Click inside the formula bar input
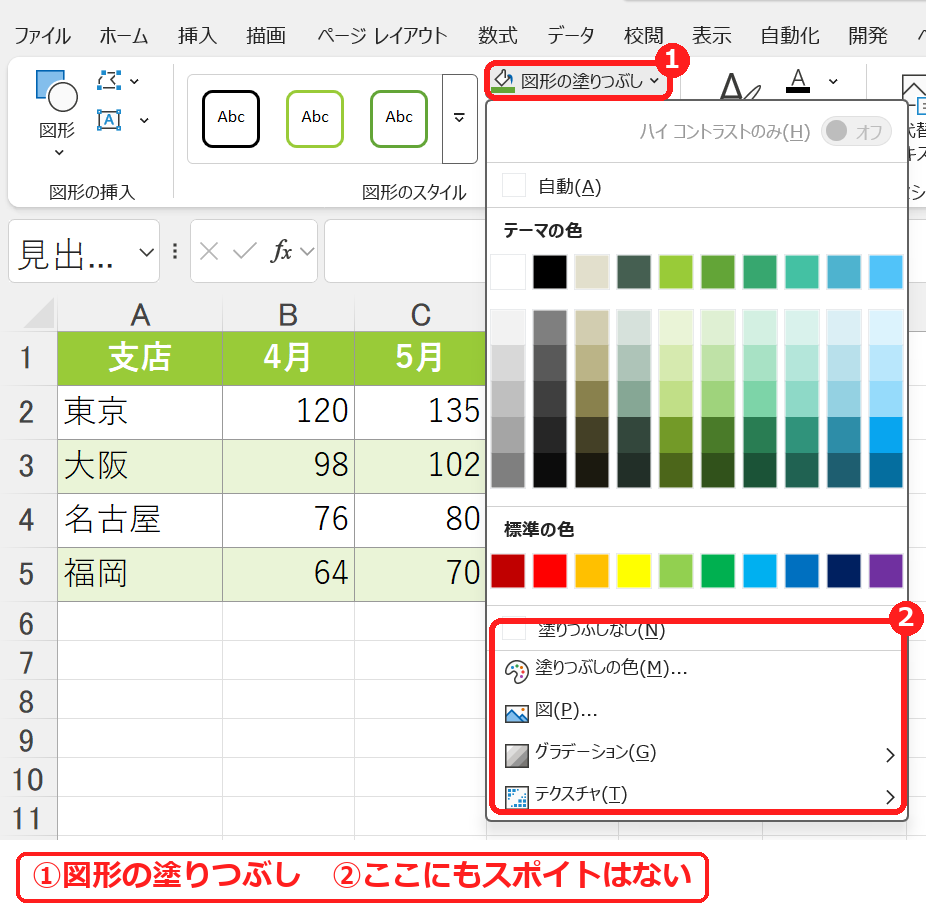 click(x=405, y=252)
